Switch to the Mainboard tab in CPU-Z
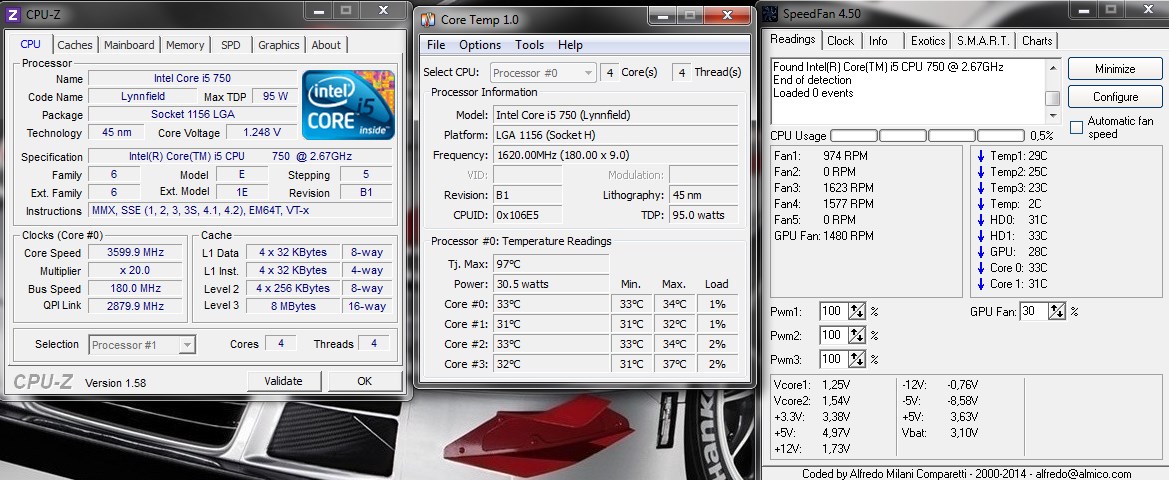Image resolution: width=1169 pixels, height=480 pixels. (x=129, y=45)
